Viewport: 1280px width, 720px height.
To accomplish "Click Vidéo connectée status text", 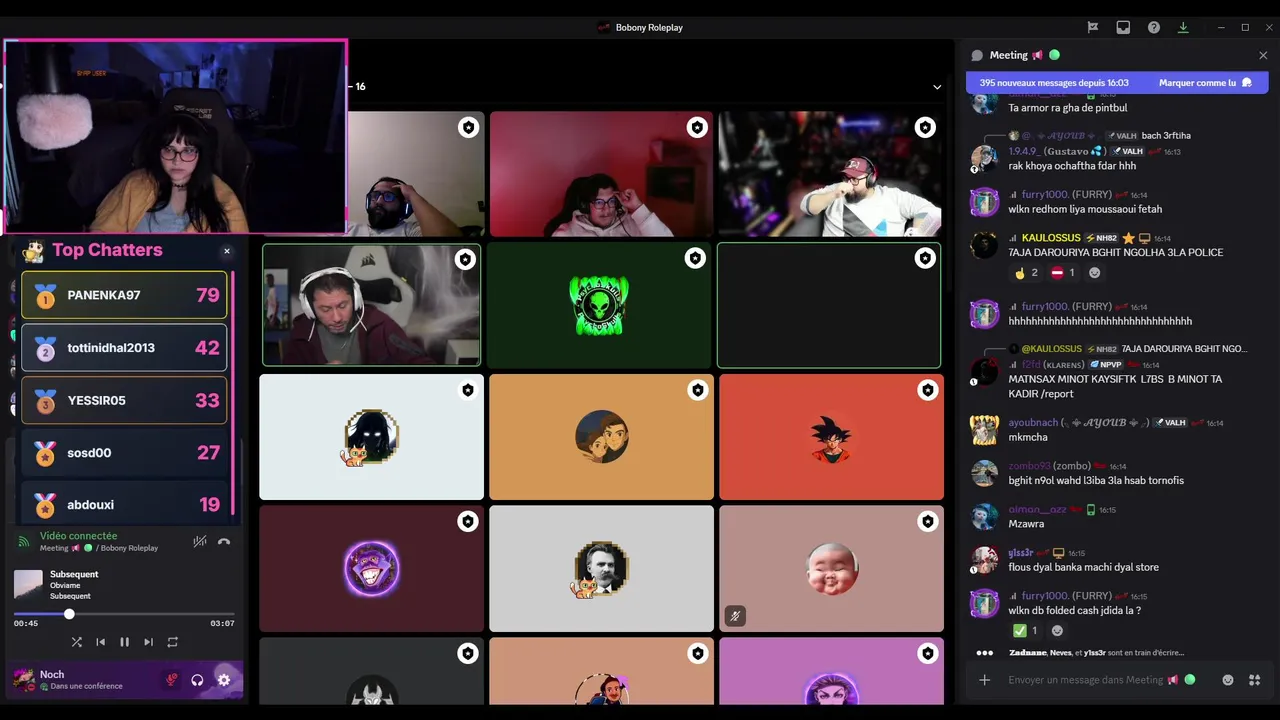I will 78,536.
